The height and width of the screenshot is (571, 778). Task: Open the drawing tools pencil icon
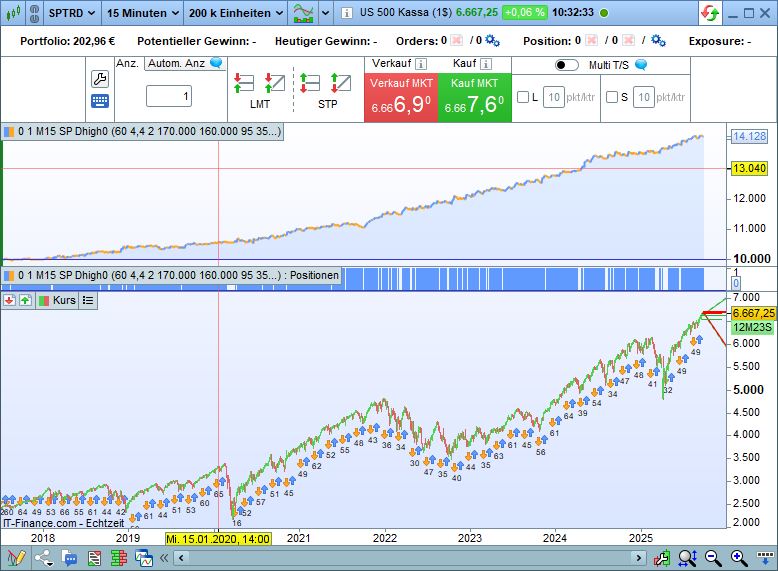click(x=15, y=558)
